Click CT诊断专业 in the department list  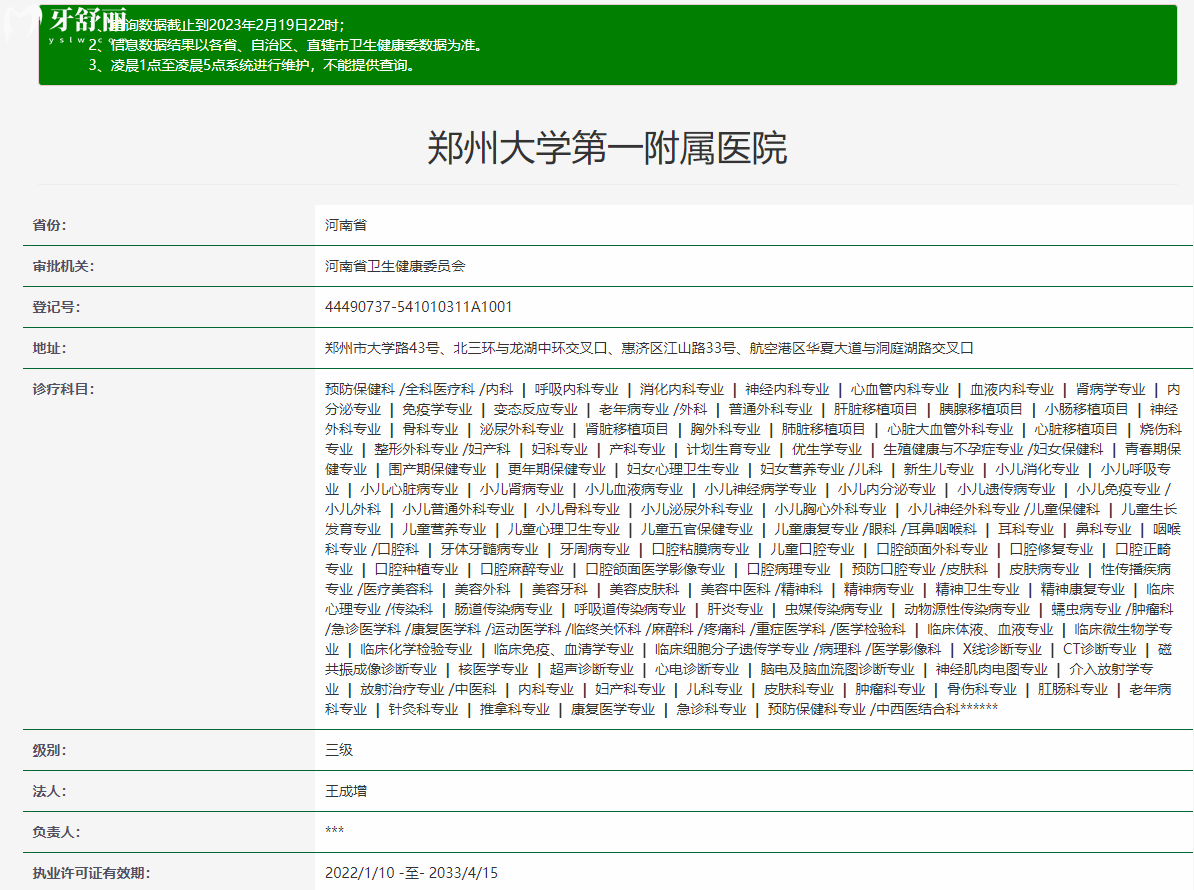click(1100, 649)
